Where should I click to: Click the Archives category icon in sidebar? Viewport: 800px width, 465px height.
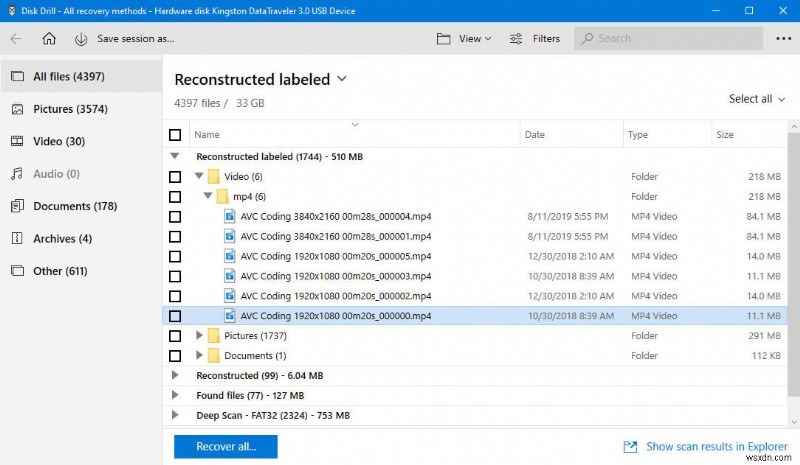click(17, 239)
